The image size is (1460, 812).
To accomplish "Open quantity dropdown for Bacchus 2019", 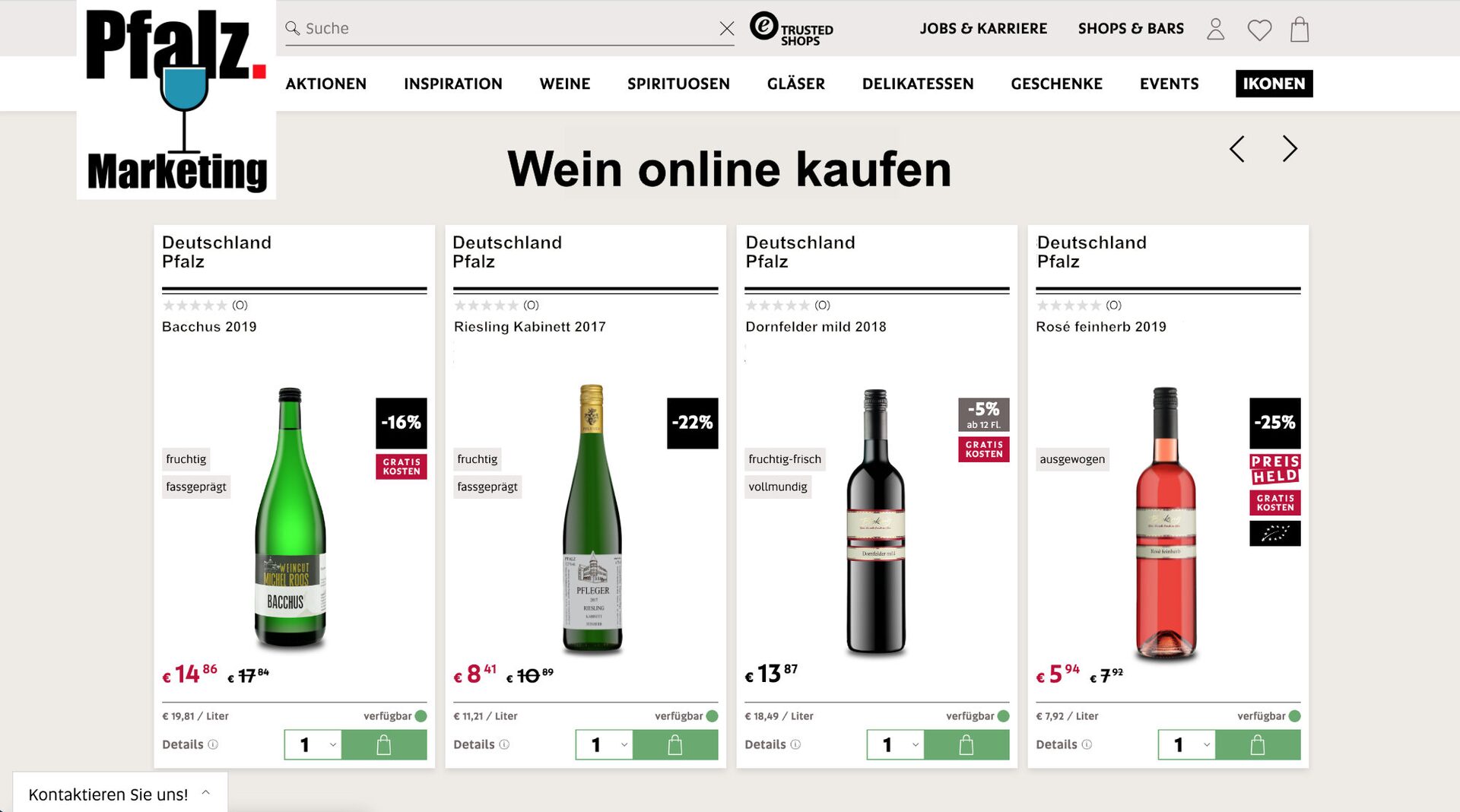I will [x=313, y=745].
